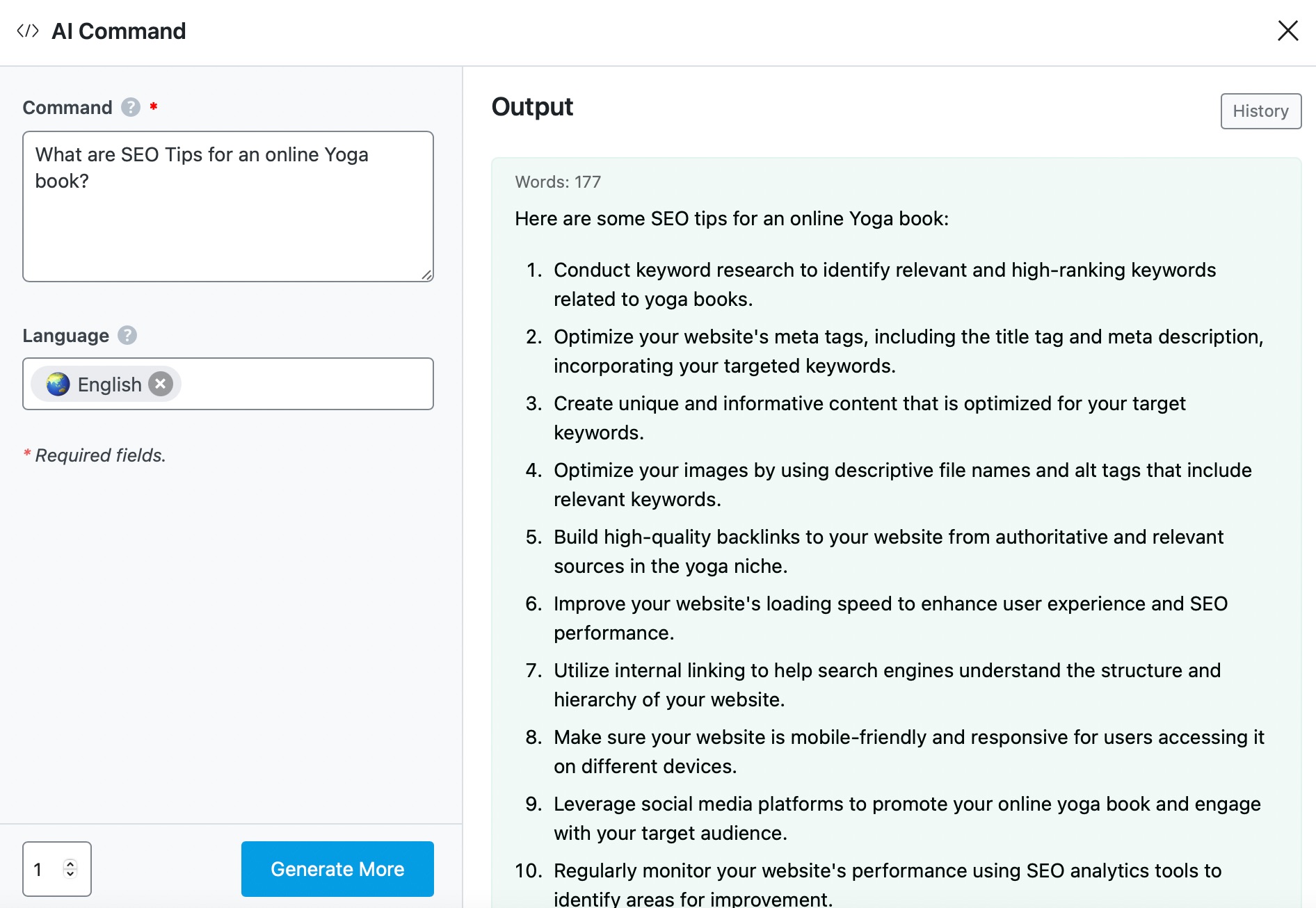Click the Generate More button
This screenshot has width=1316, height=908.
click(x=337, y=869)
